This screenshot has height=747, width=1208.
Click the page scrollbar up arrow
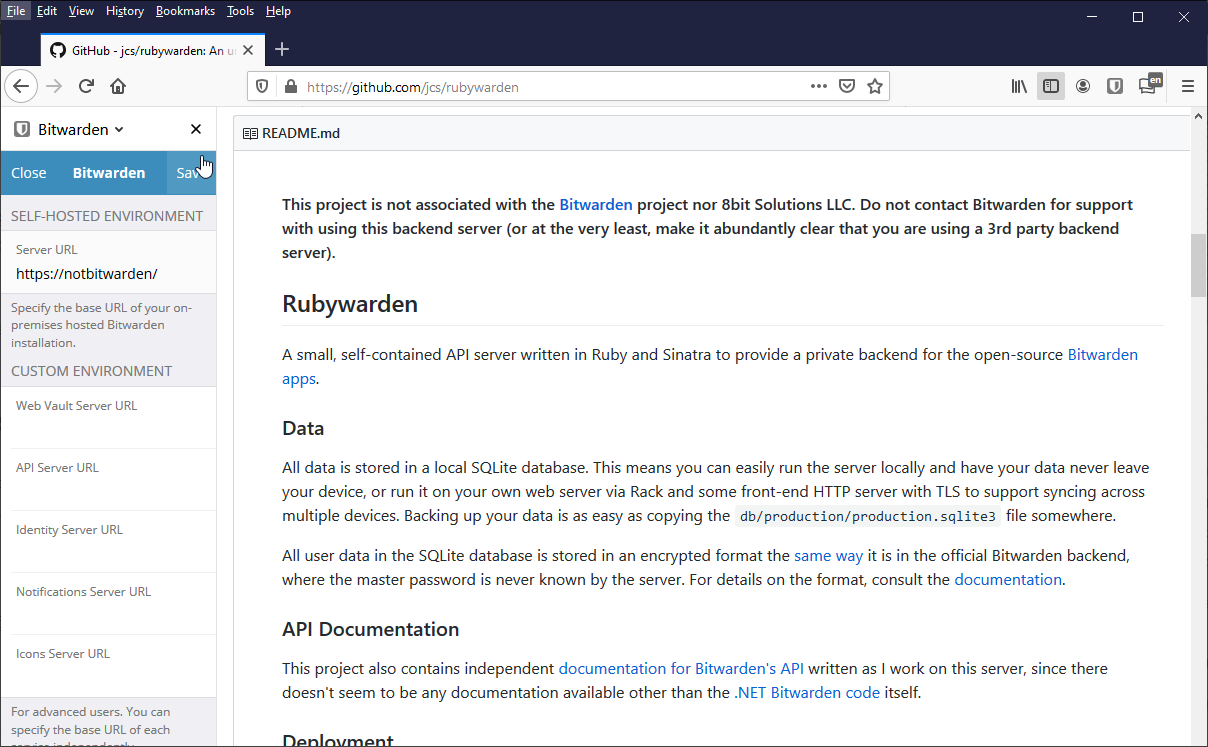pos(1198,116)
